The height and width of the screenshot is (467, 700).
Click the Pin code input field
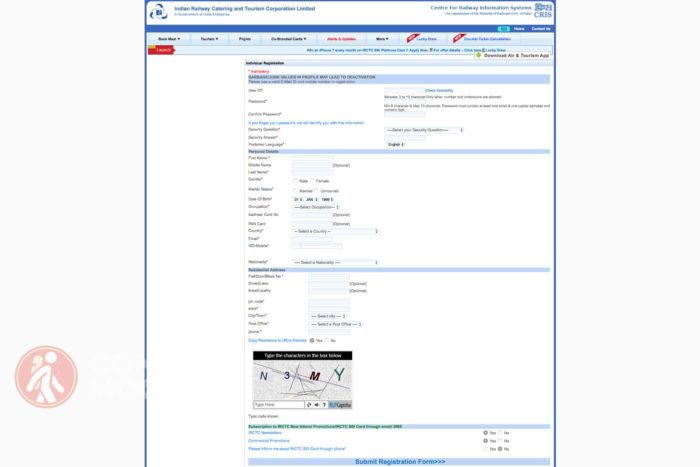tap(329, 302)
